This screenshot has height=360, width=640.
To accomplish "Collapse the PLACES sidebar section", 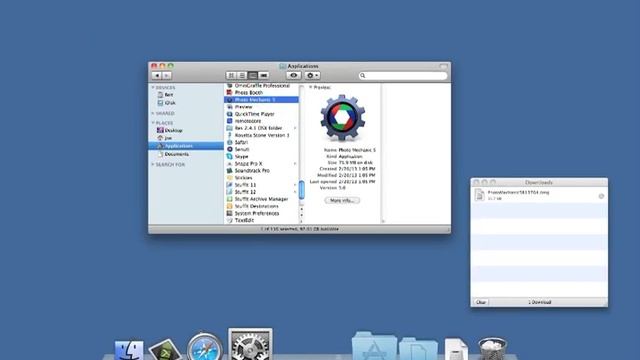I will coord(153,123).
